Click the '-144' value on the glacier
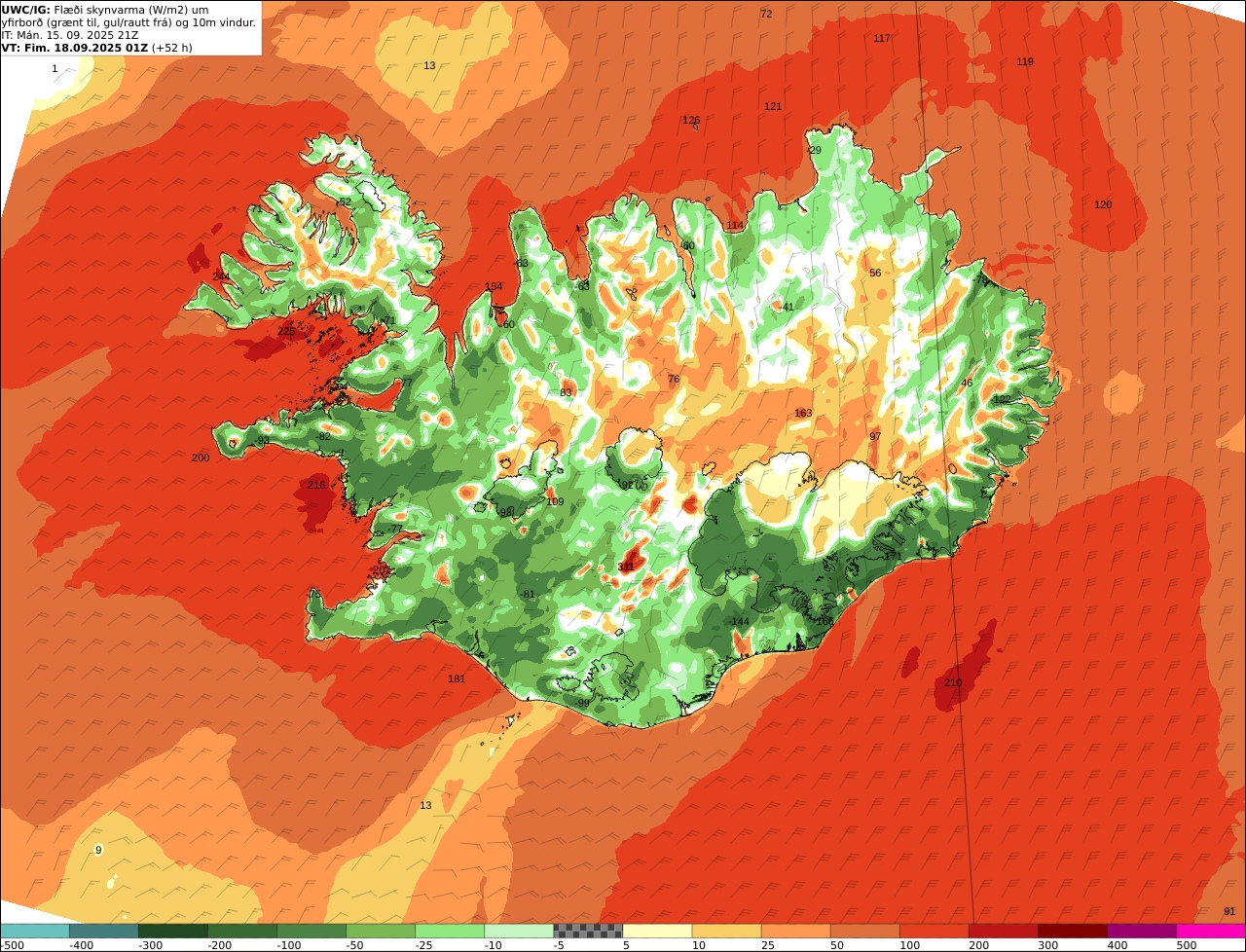 (739, 622)
